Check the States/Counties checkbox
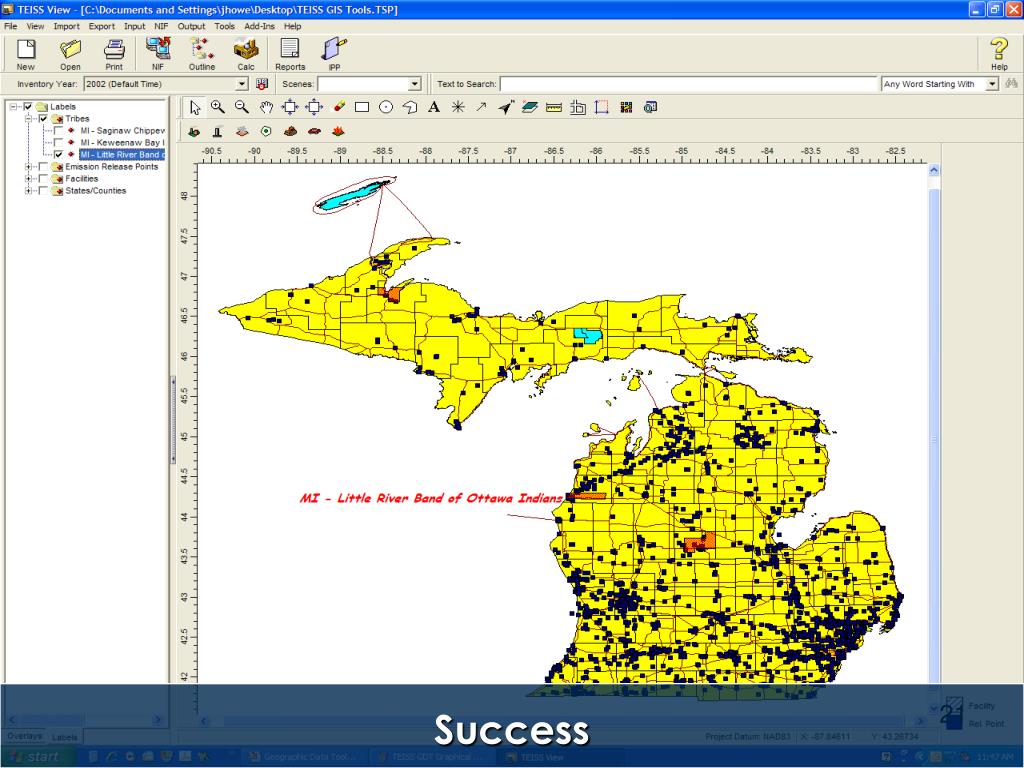This screenshot has height=768, width=1024. [x=43, y=191]
